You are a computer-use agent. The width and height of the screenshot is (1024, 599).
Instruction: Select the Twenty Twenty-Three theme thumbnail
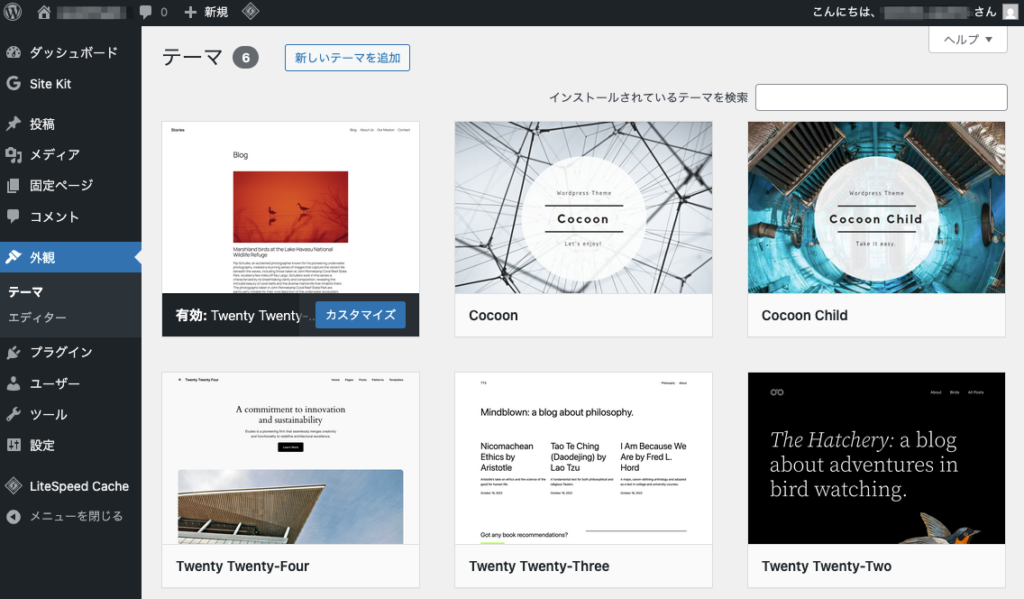[583, 459]
